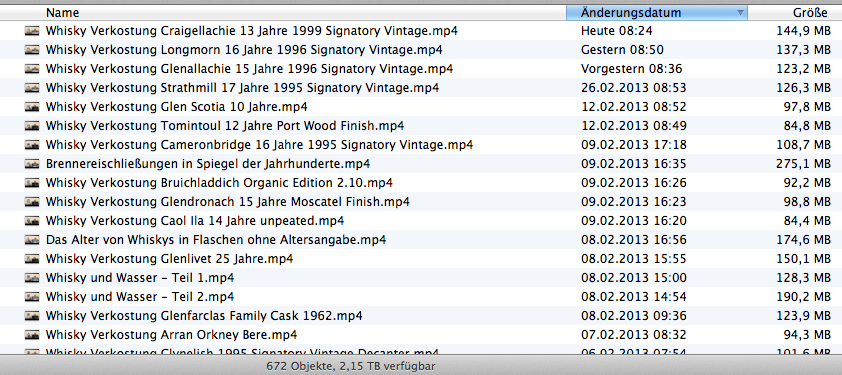The height and width of the screenshot is (375, 842).
Task: Click the video icon of Glenallachie 15 Jahre file
Action: point(32,69)
